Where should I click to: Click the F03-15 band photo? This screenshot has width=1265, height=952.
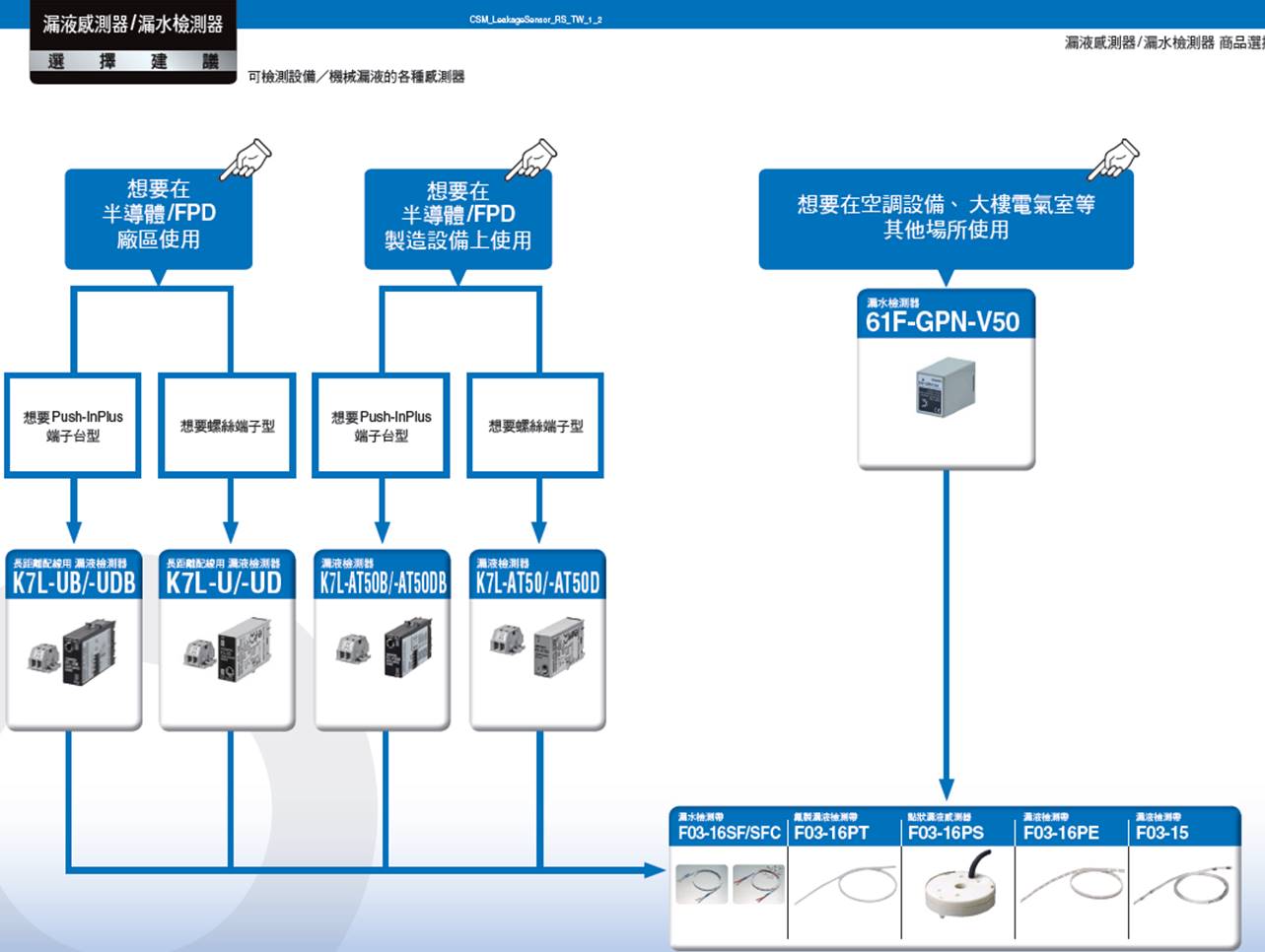click(1182, 884)
